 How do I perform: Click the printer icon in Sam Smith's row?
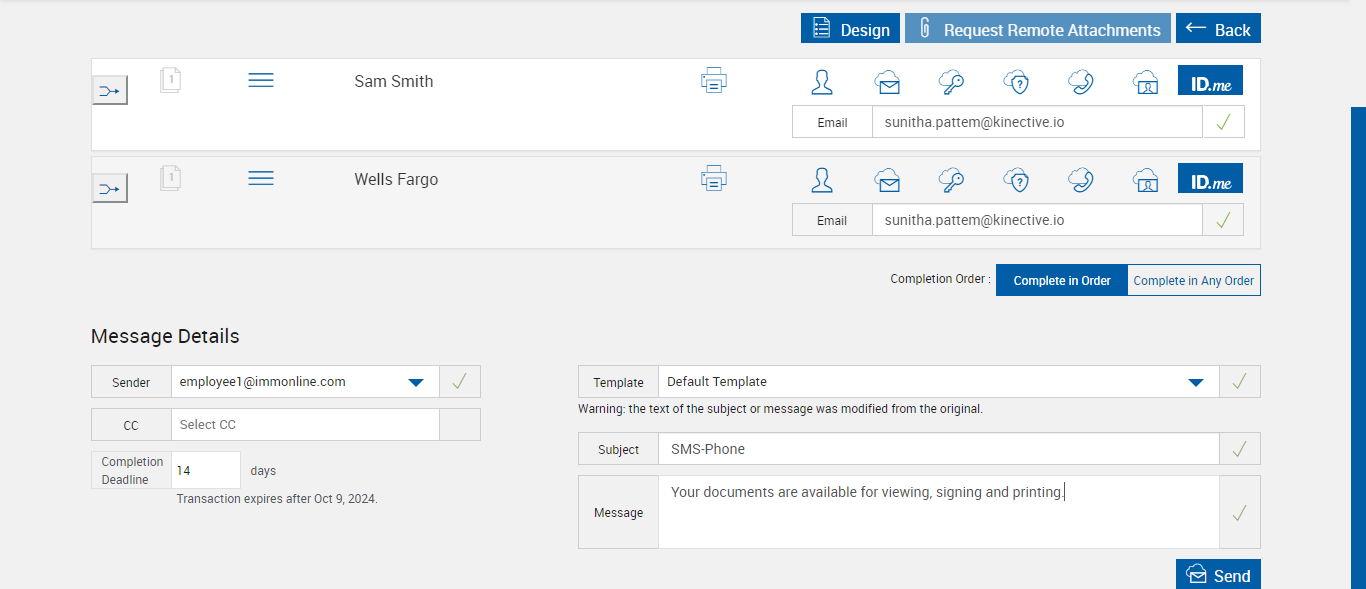click(713, 81)
